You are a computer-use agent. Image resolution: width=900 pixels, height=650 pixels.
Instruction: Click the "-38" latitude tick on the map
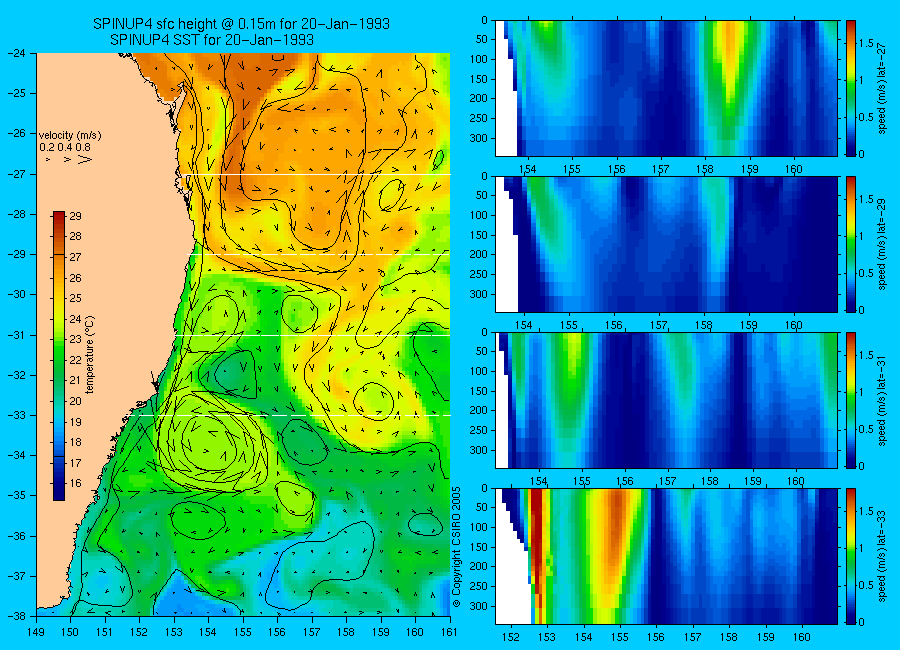(x=16, y=616)
